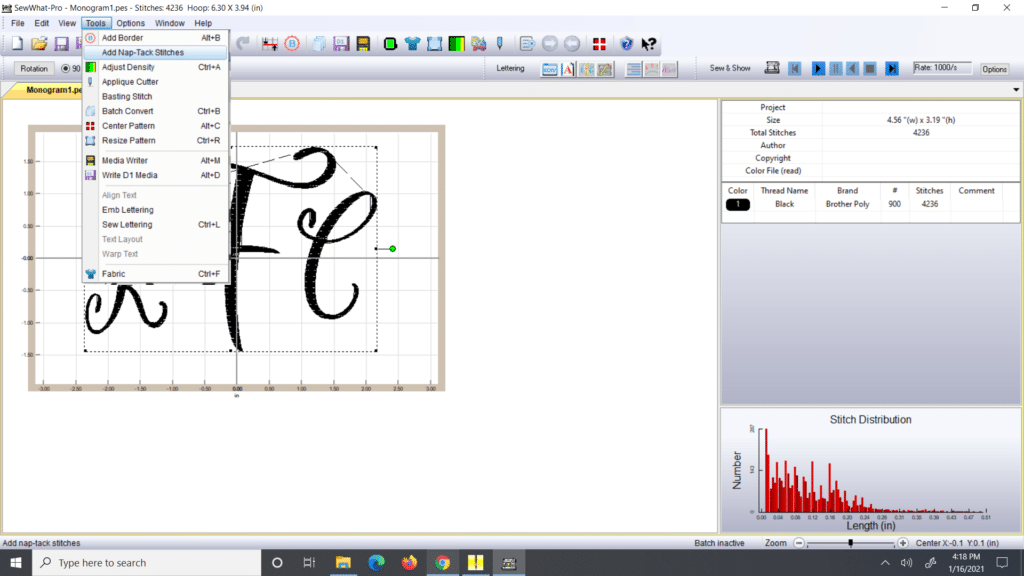Select Sew Lettering menu entry

(x=155, y=225)
